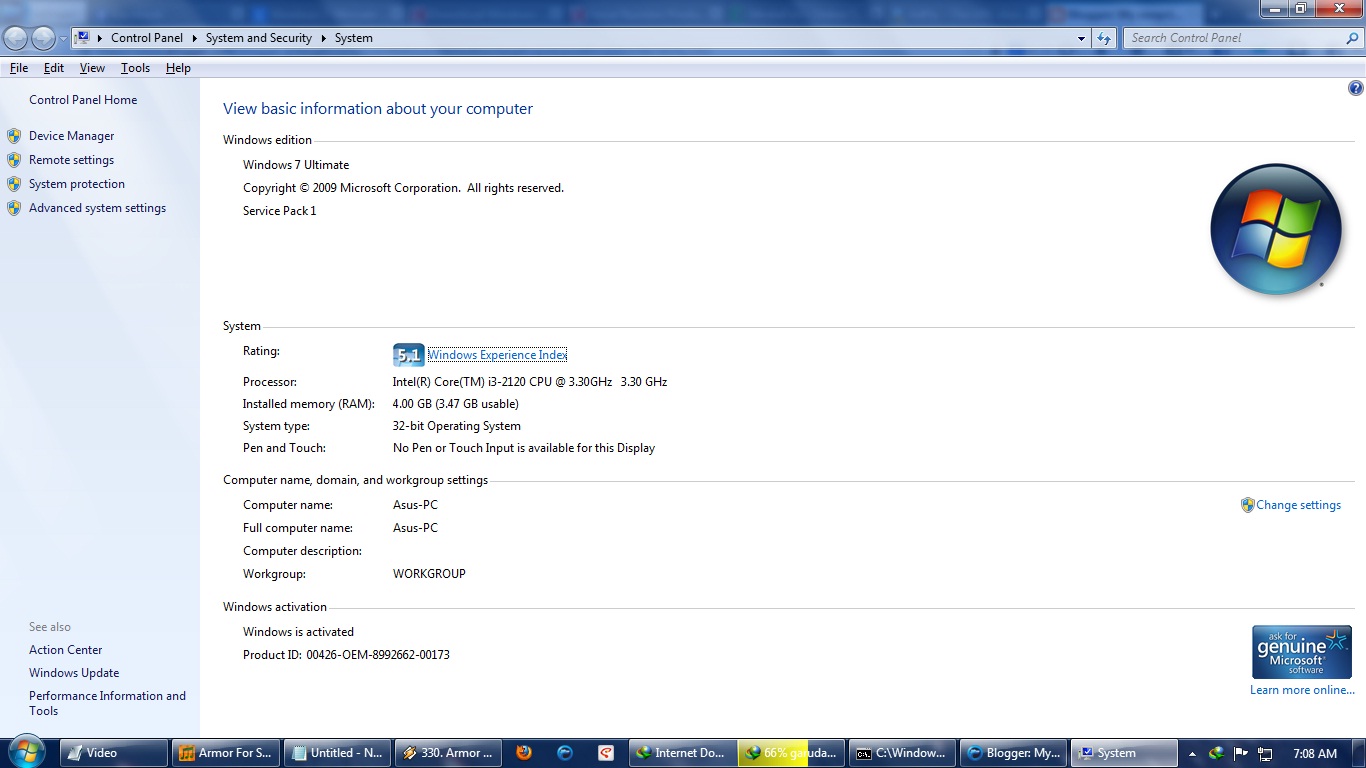Click Change settings link
Viewport: 1366px width, 768px height.
pos(1298,505)
